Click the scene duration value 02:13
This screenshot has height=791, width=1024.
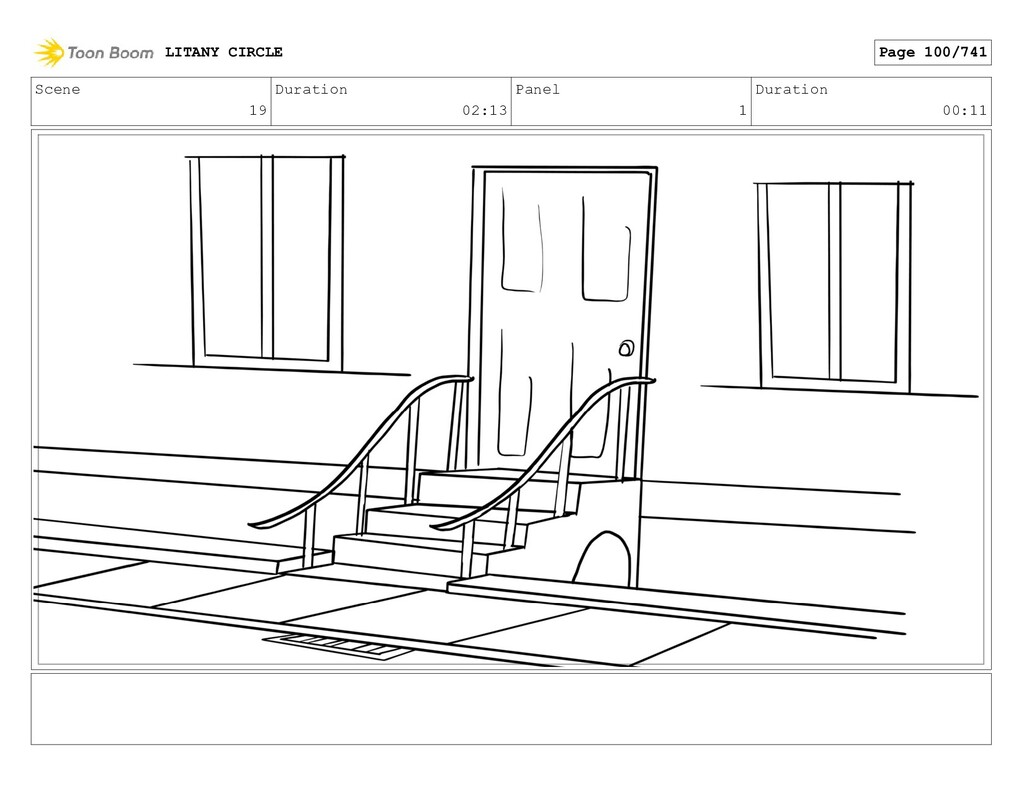485,110
